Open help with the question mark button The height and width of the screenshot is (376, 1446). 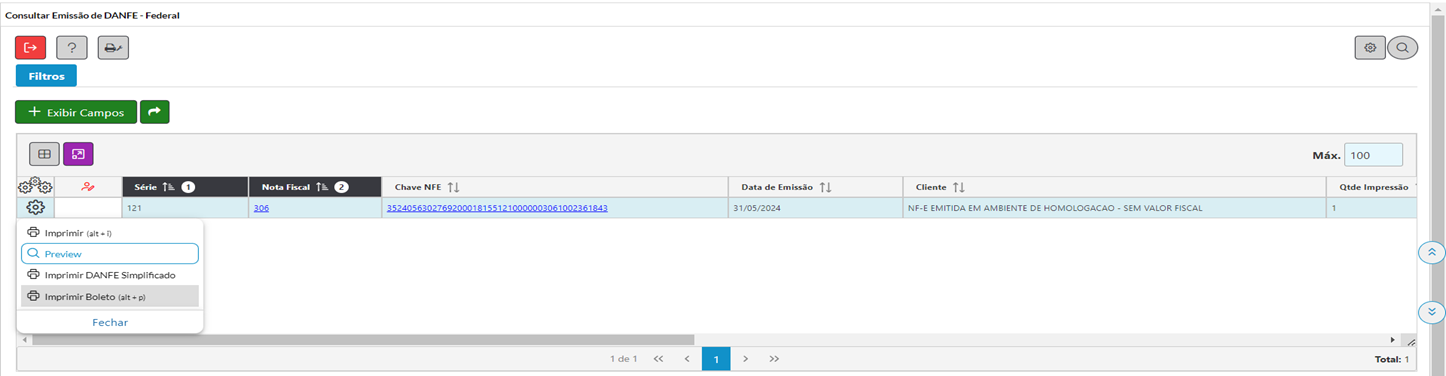pyautogui.click(x=72, y=47)
